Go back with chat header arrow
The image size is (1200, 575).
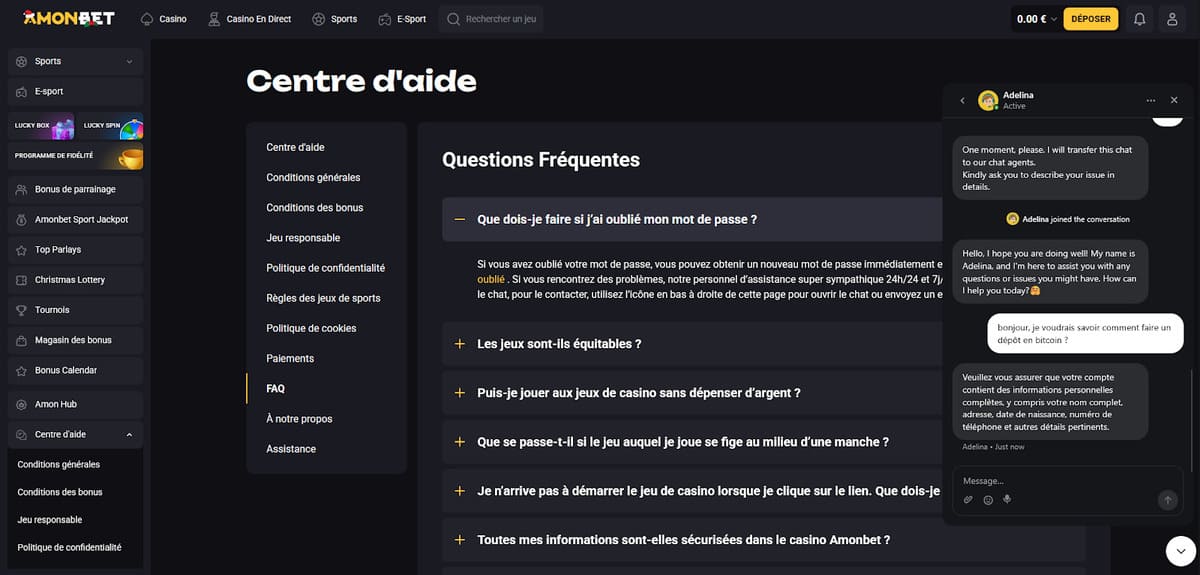(962, 100)
